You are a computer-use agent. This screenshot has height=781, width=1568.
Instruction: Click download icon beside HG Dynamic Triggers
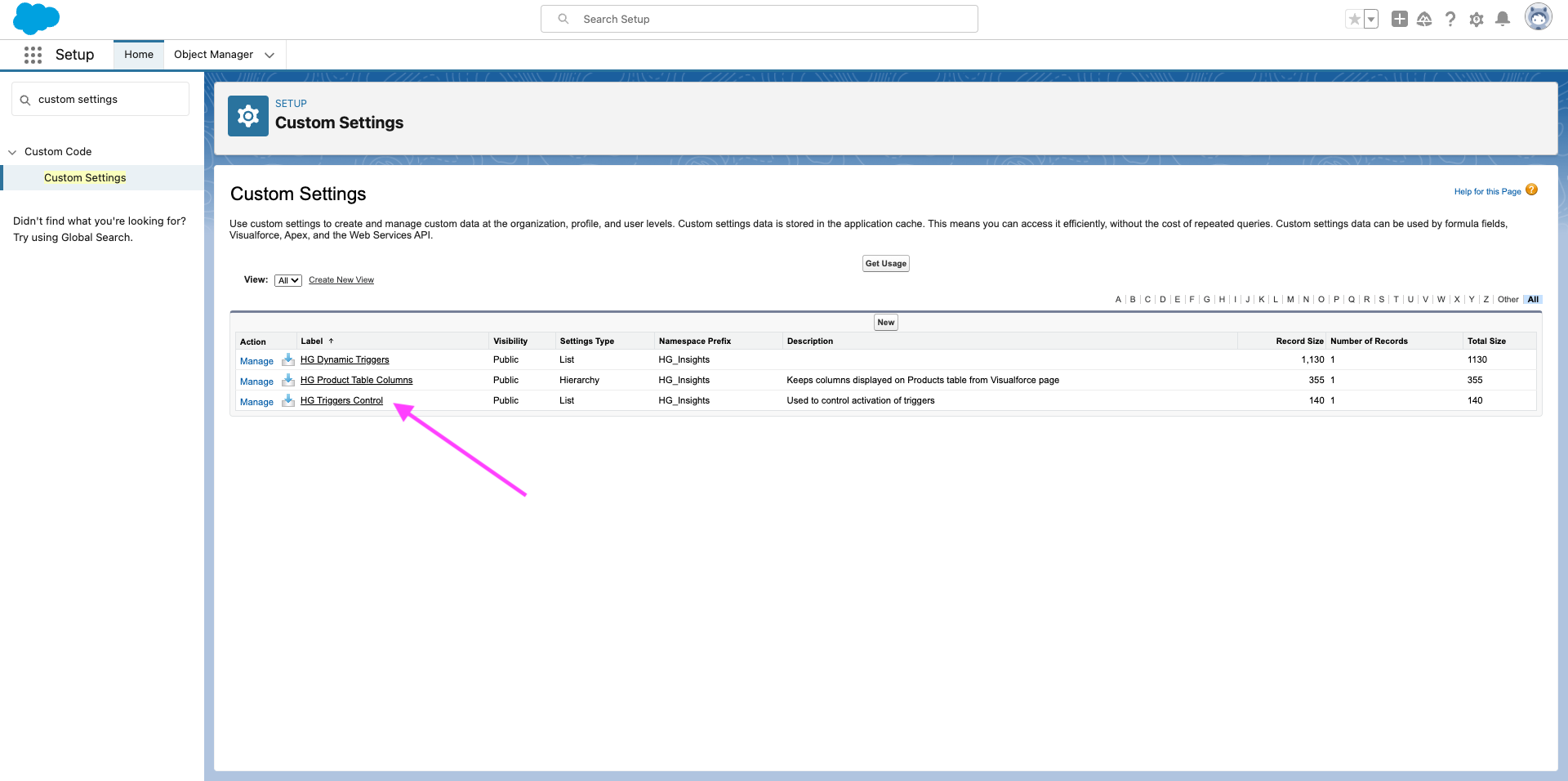pyautogui.click(x=288, y=360)
